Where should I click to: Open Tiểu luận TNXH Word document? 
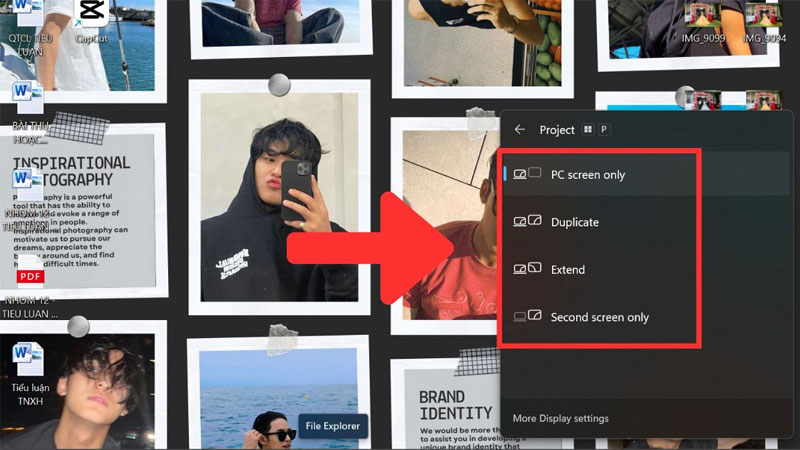30,373
